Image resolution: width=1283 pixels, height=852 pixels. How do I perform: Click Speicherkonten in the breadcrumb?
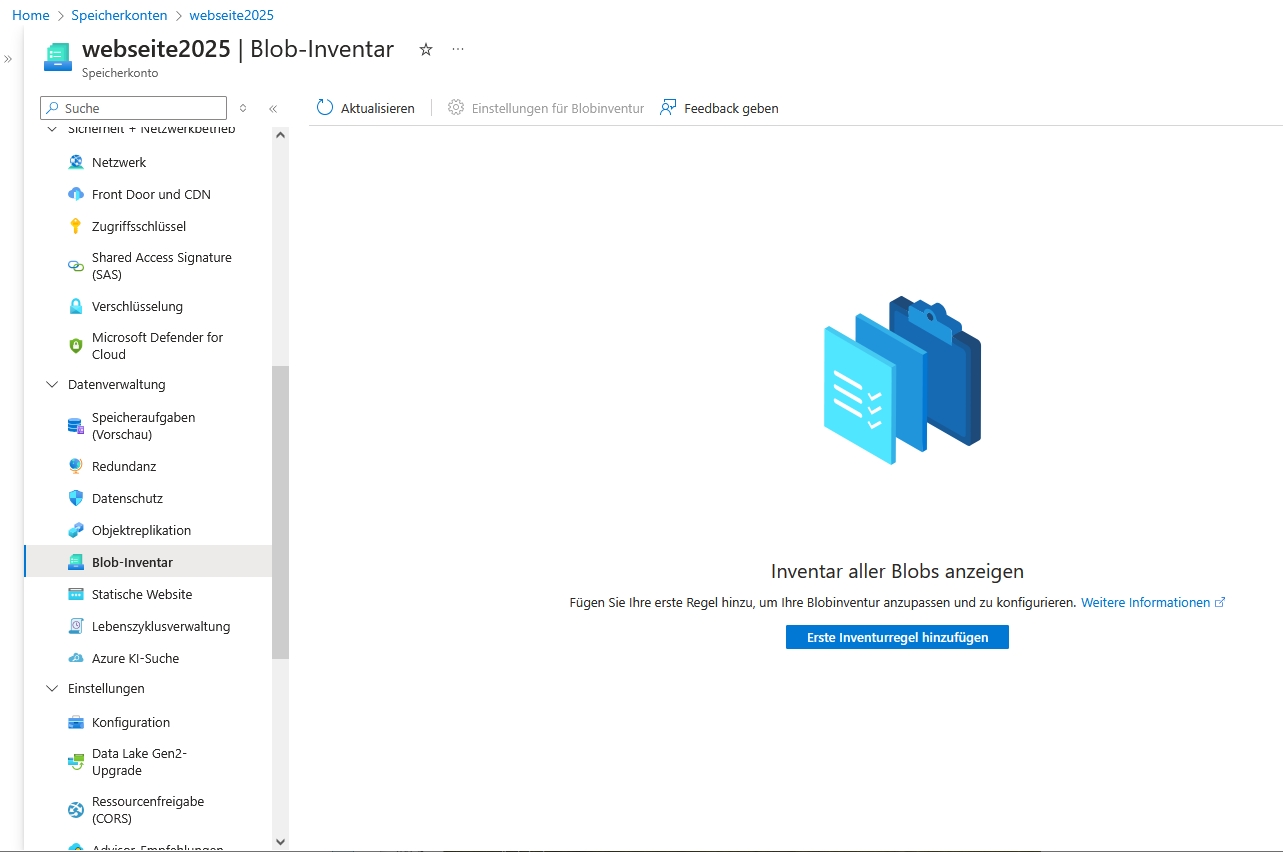click(x=119, y=15)
